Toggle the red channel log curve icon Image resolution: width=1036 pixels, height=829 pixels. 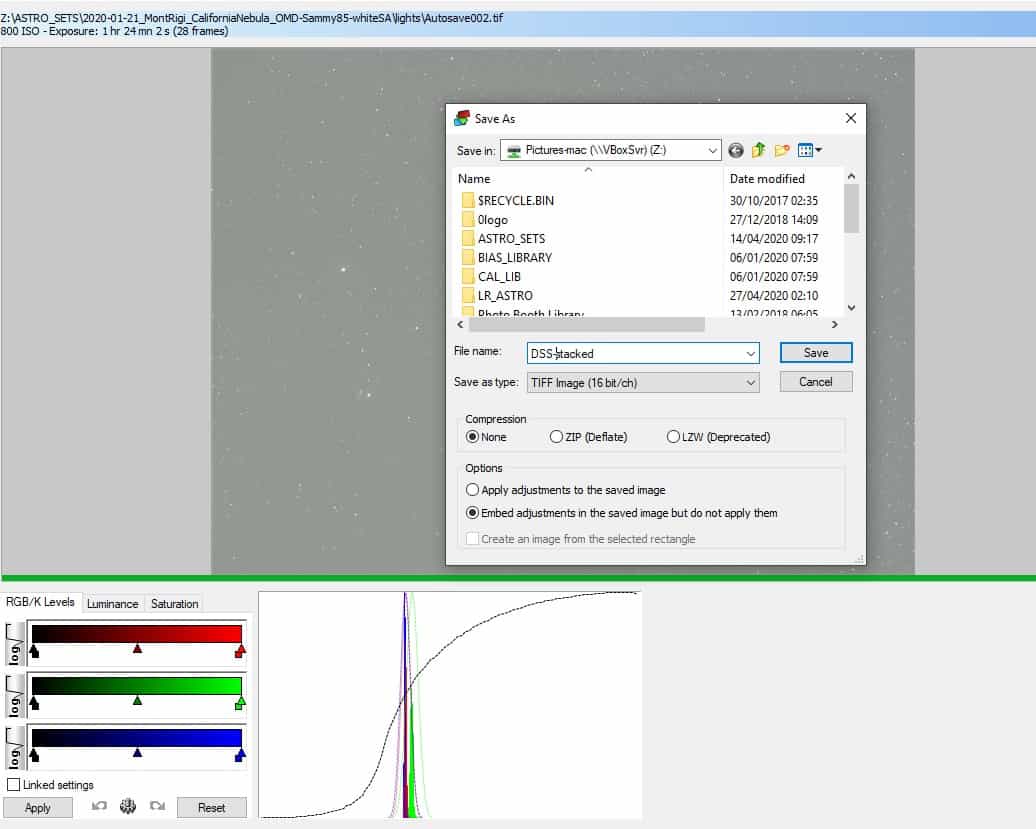pos(15,643)
